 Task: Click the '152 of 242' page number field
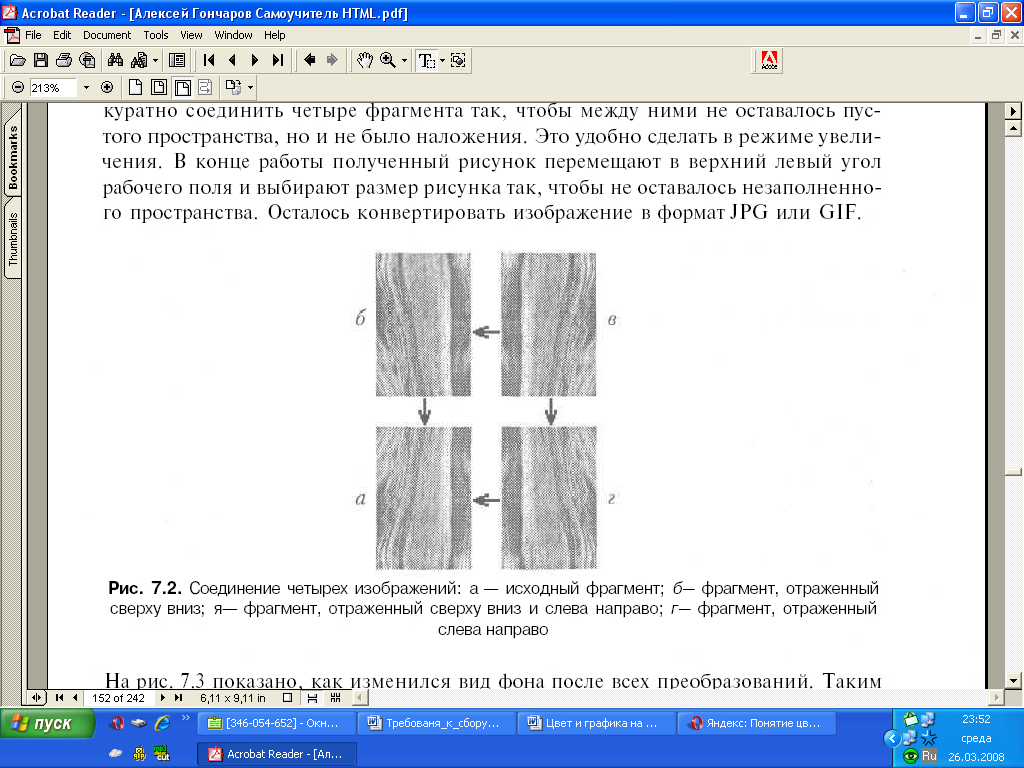[x=118, y=698]
